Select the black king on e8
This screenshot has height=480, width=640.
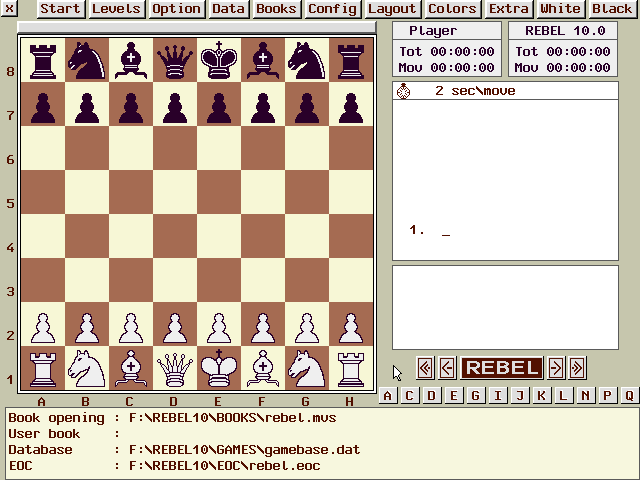click(x=219, y=60)
